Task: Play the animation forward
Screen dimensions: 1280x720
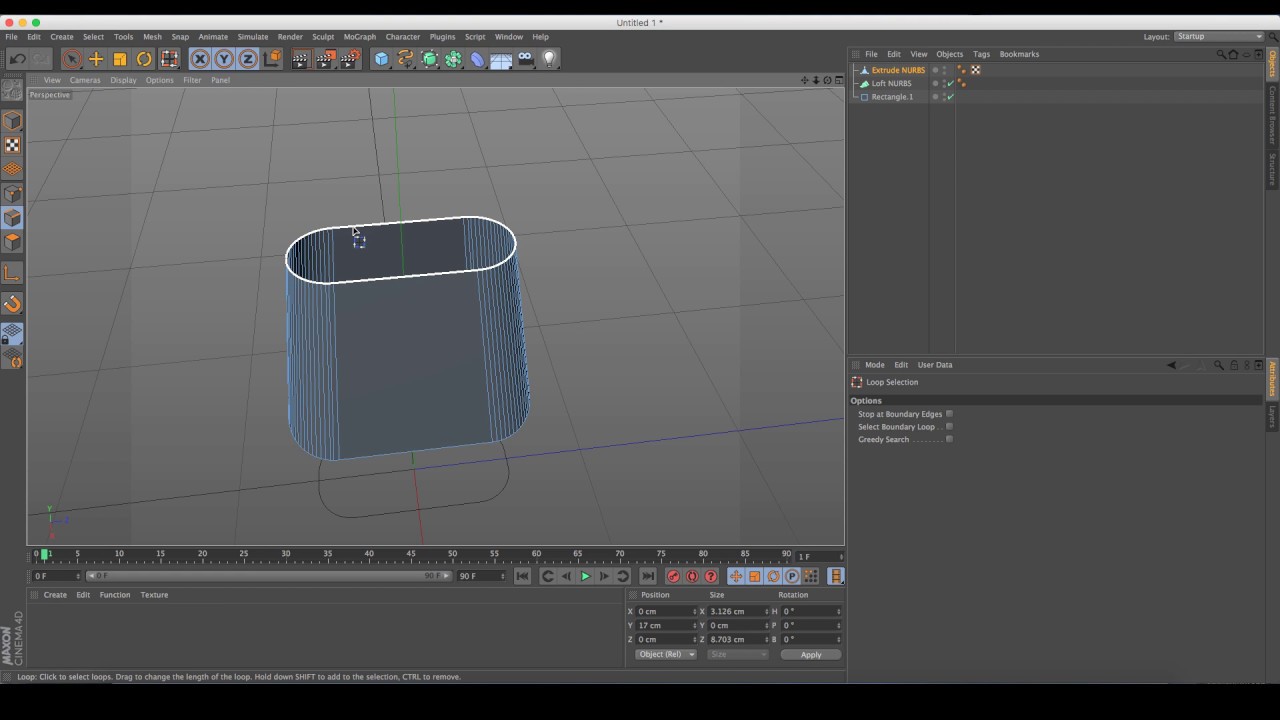Action: point(585,576)
